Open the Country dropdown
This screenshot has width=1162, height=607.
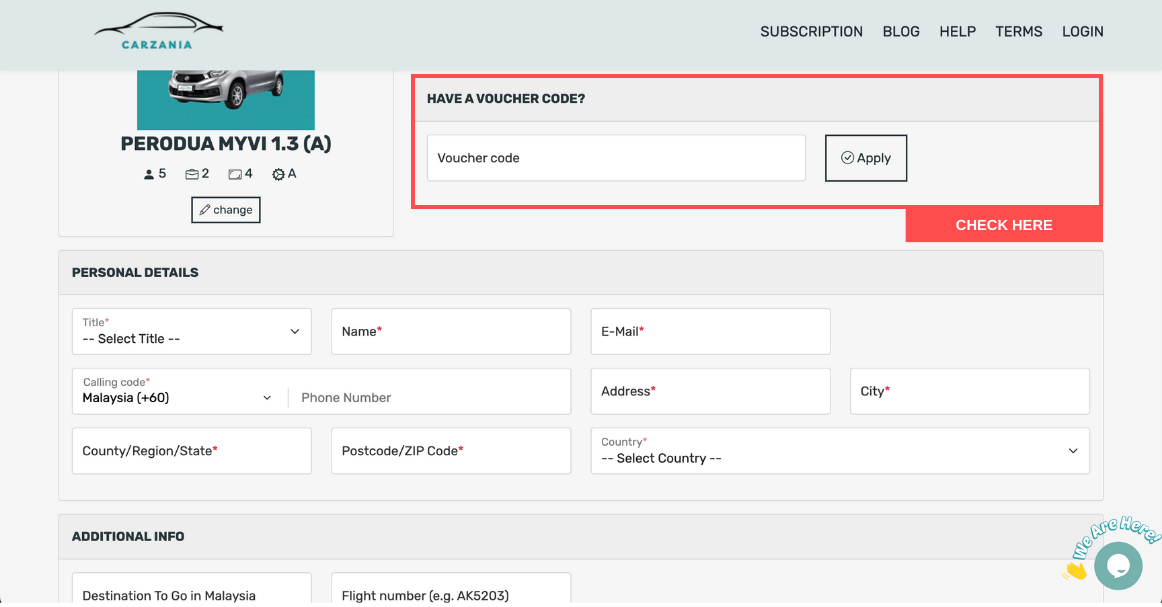(840, 451)
